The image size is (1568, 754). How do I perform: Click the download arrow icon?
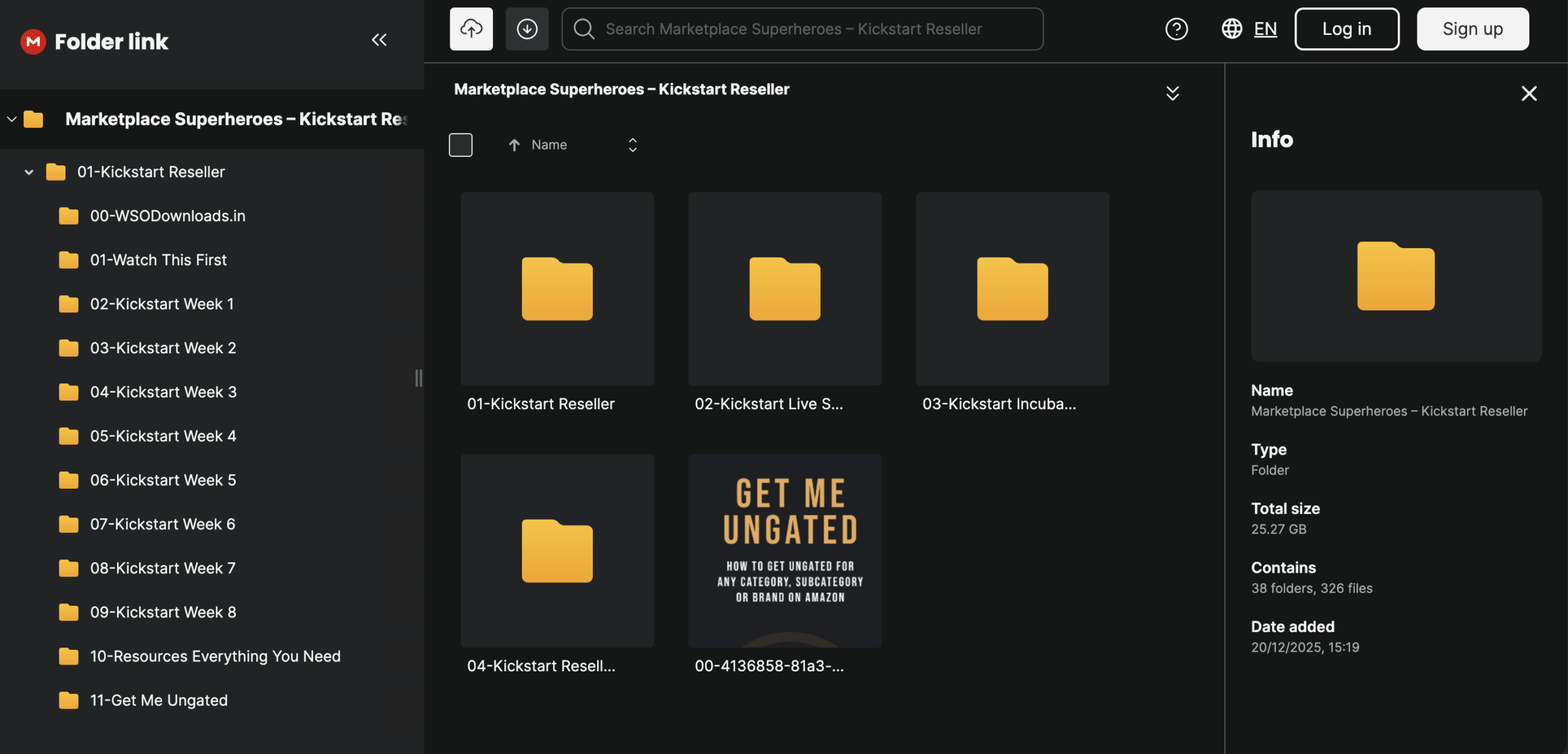tap(527, 29)
